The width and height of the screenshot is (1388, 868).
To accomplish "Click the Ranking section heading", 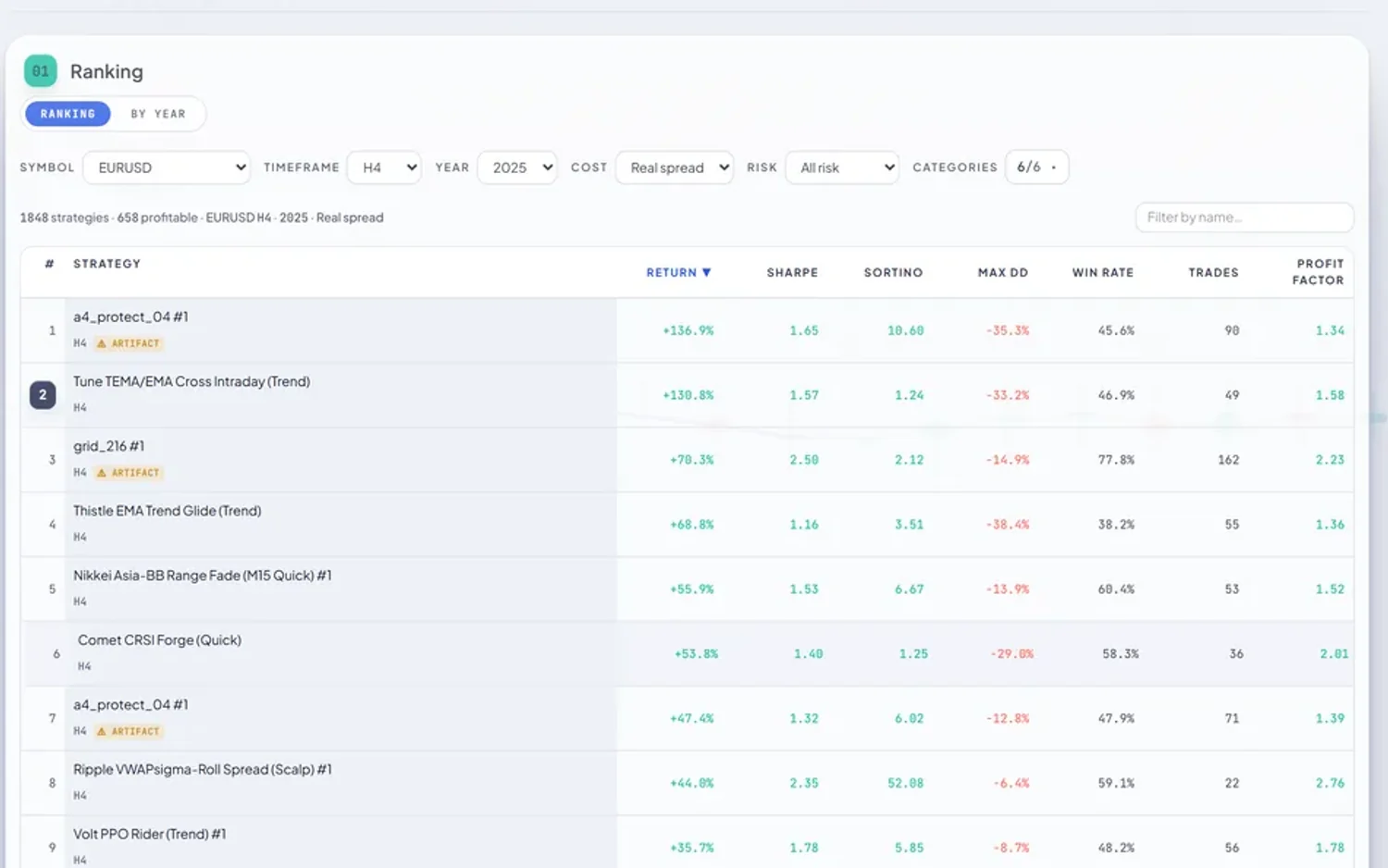I will tap(106, 71).
